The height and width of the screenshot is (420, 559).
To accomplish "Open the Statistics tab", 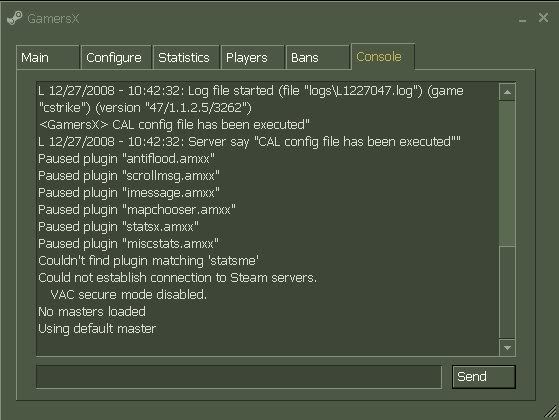I will click(186, 57).
